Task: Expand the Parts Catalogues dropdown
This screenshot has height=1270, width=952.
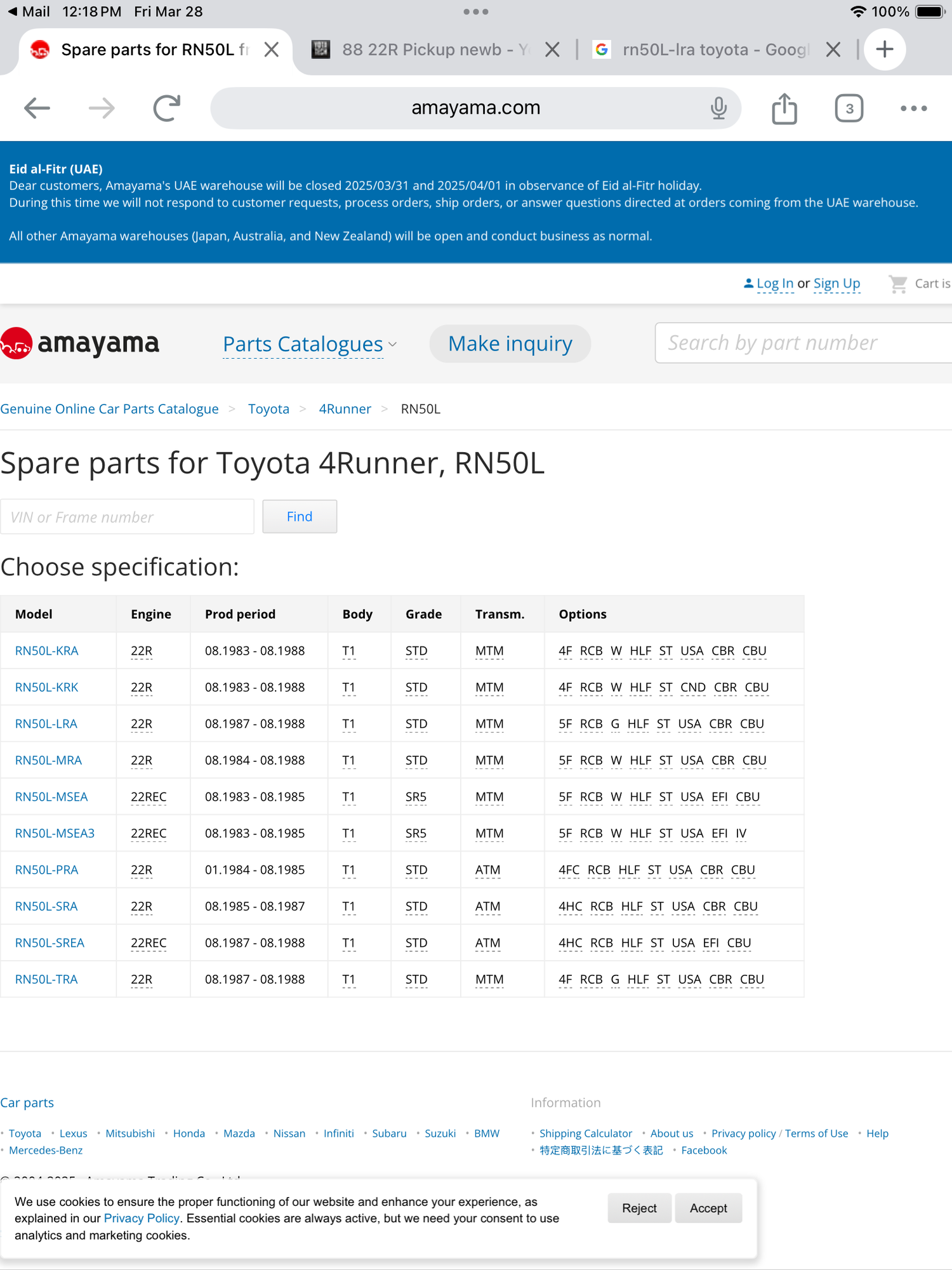Action: click(x=310, y=344)
